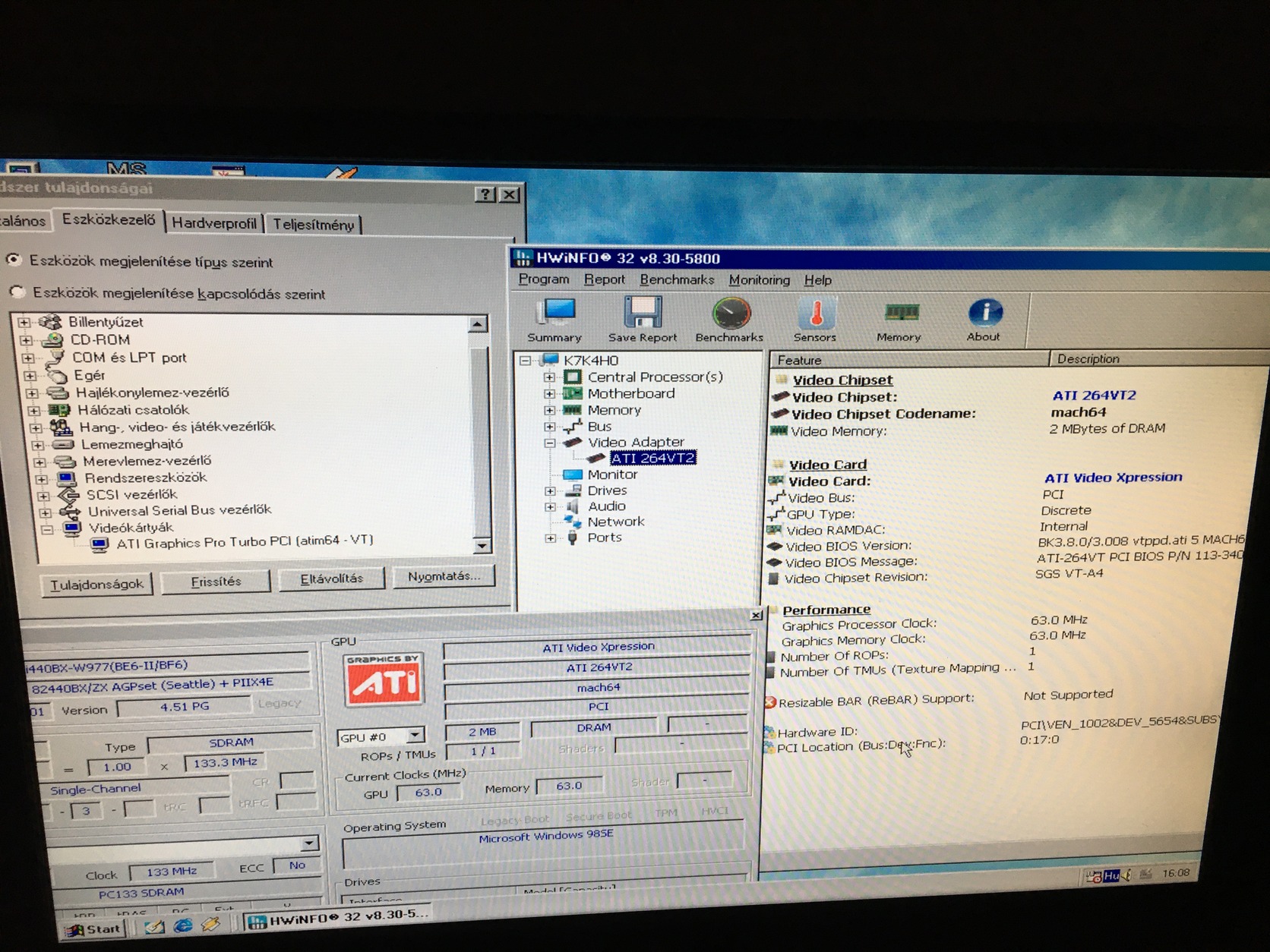
Task: Select the Motherboard node icon in HWiNFO tree
Action: coord(572,394)
